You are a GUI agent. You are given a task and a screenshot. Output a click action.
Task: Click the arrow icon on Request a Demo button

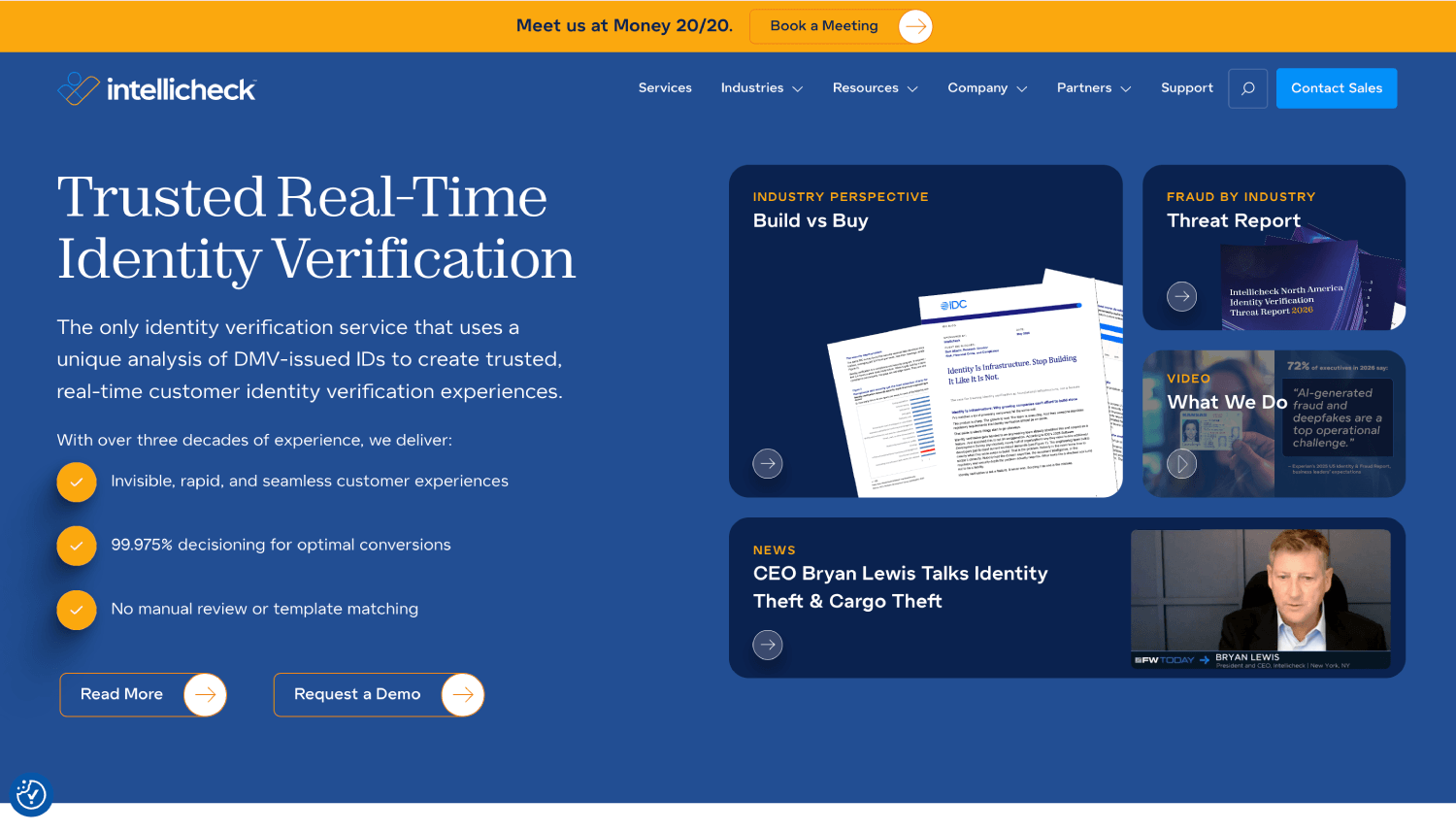coord(463,695)
